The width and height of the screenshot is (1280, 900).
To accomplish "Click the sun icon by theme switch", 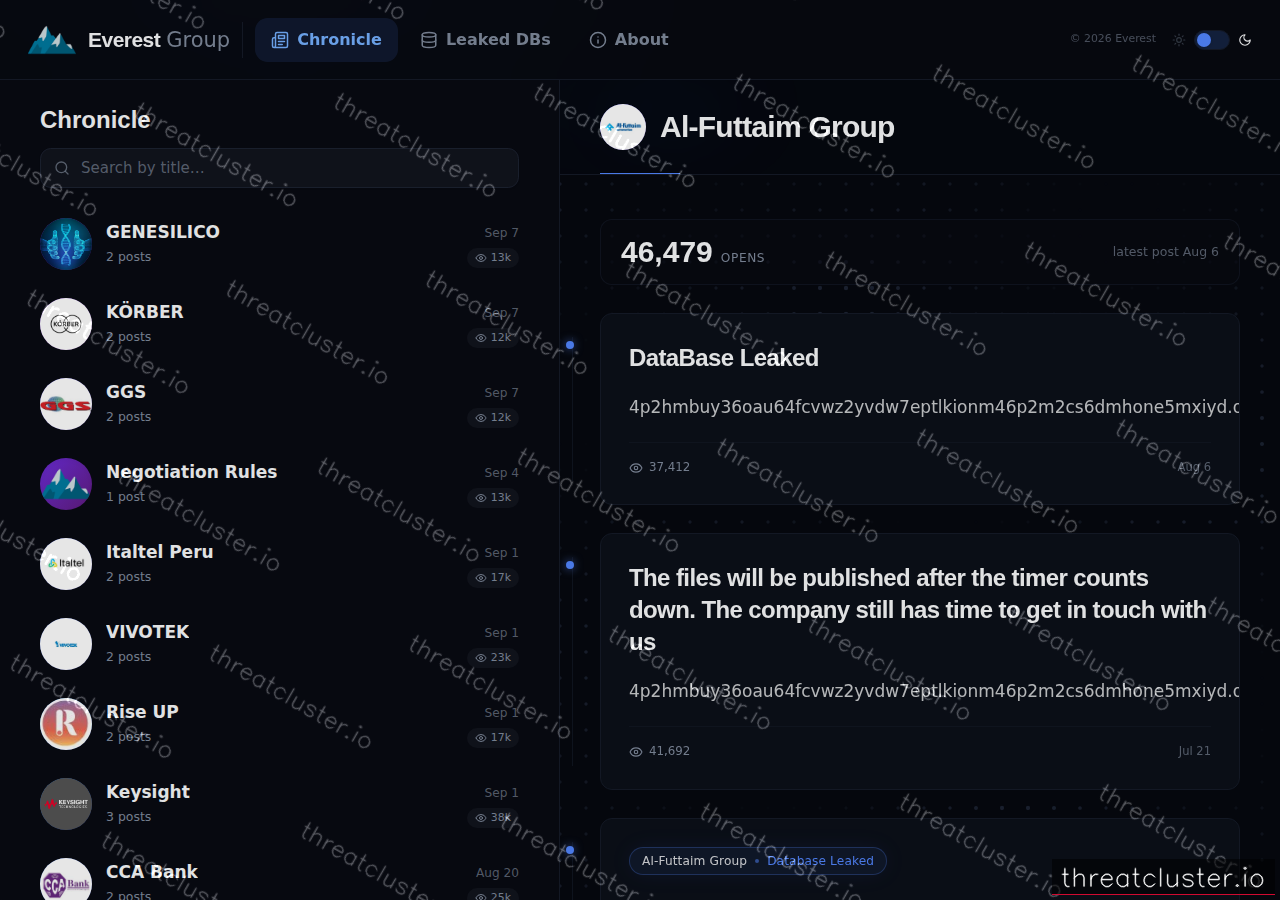I will (x=1179, y=40).
